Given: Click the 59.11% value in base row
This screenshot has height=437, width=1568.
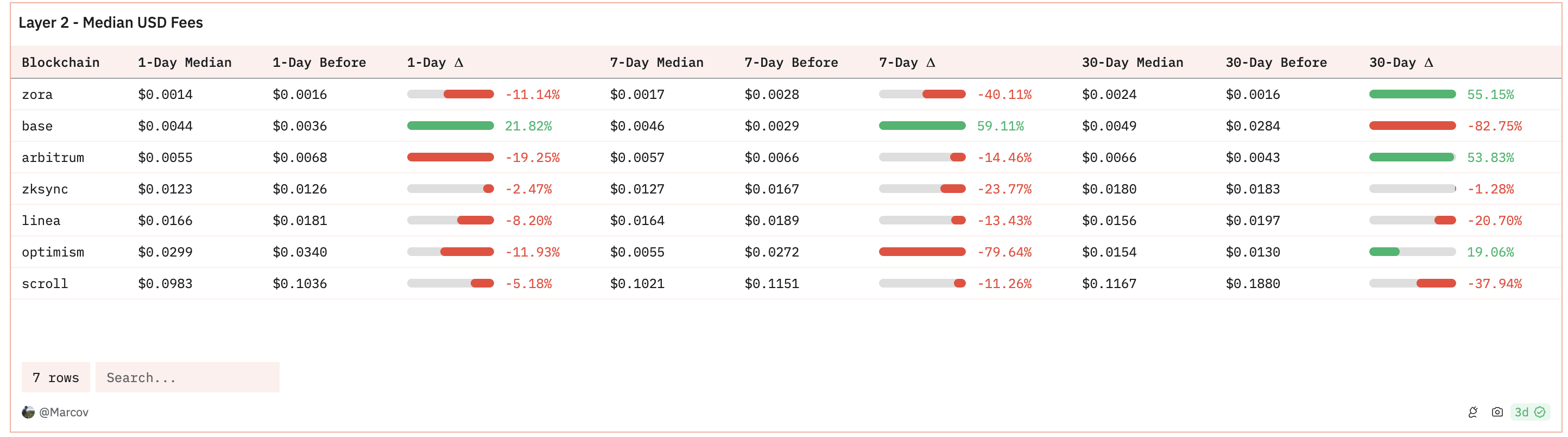Looking at the screenshot, I should pos(1001,127).
